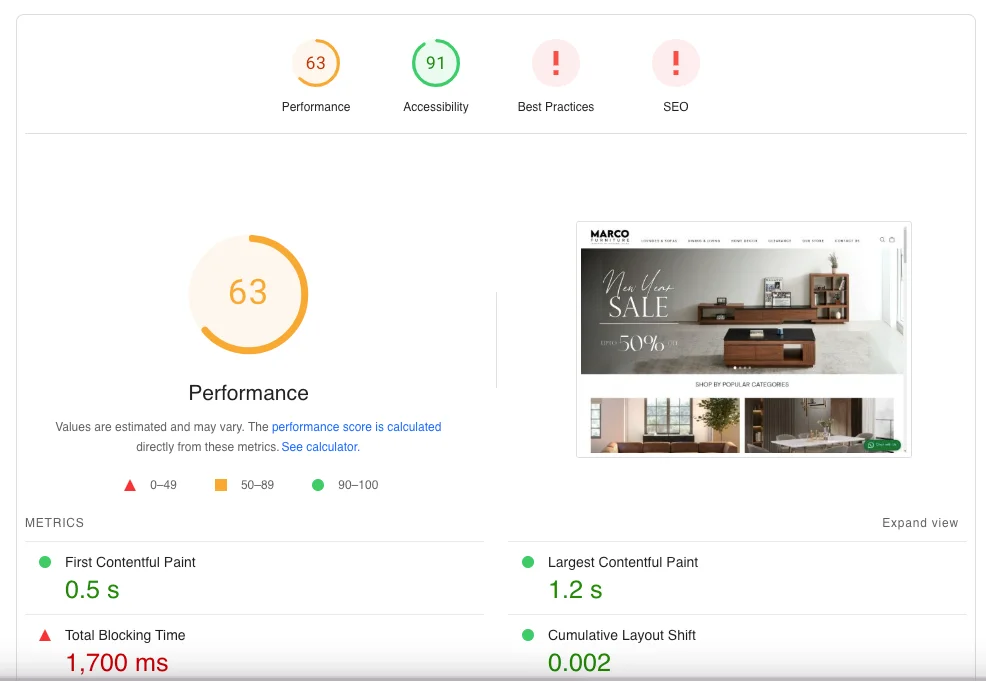986x681 pixels.
Task: Click green status dot beside Cumulative Layout Shift
Action: pyautogui.click(x=528, y=635)
